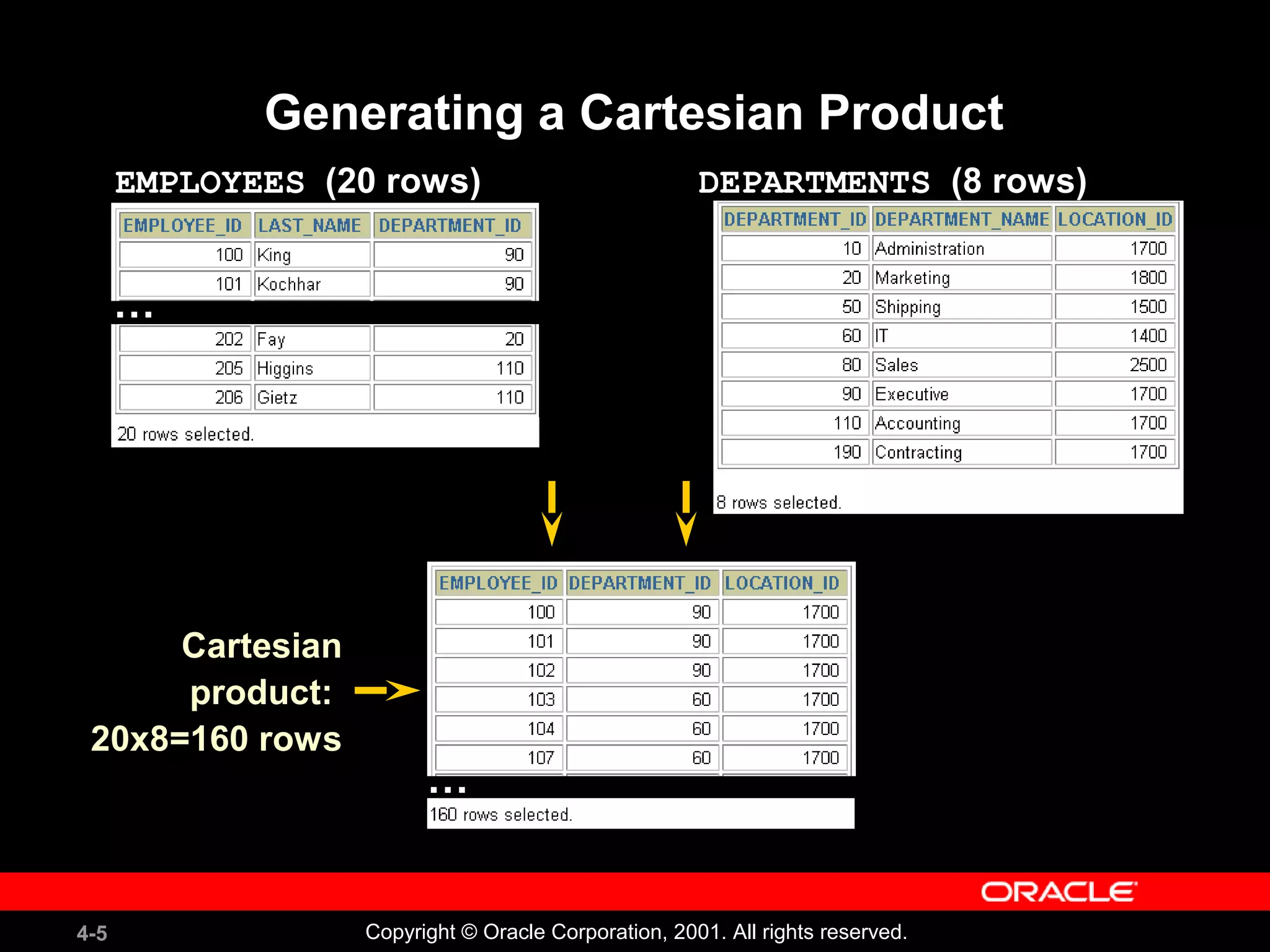Click the '160 rows selected.' text

[501, 814]
